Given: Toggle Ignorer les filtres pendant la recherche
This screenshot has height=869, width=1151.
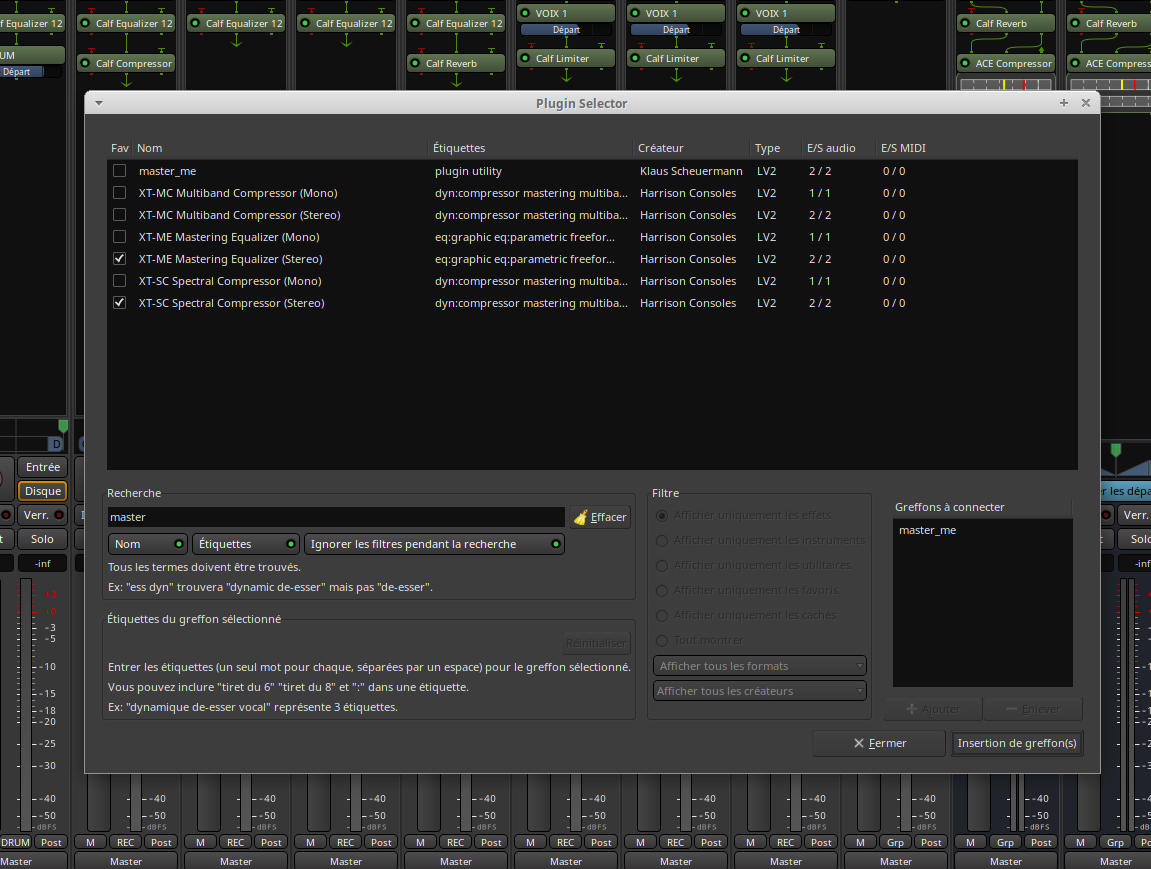Looking at the screenshot, I should click(x=434, y=544).
